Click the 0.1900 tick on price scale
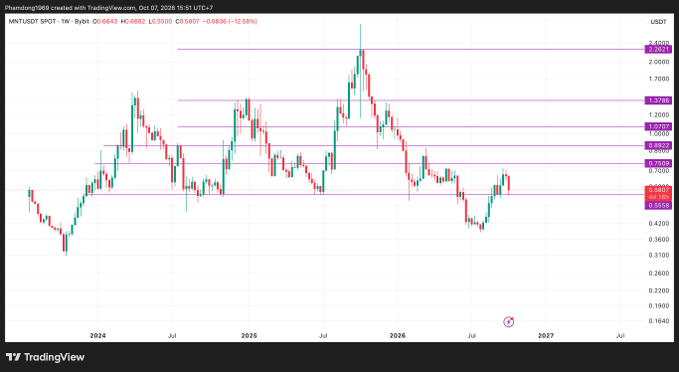Screen dimensions: 679x372 point(659,306)
